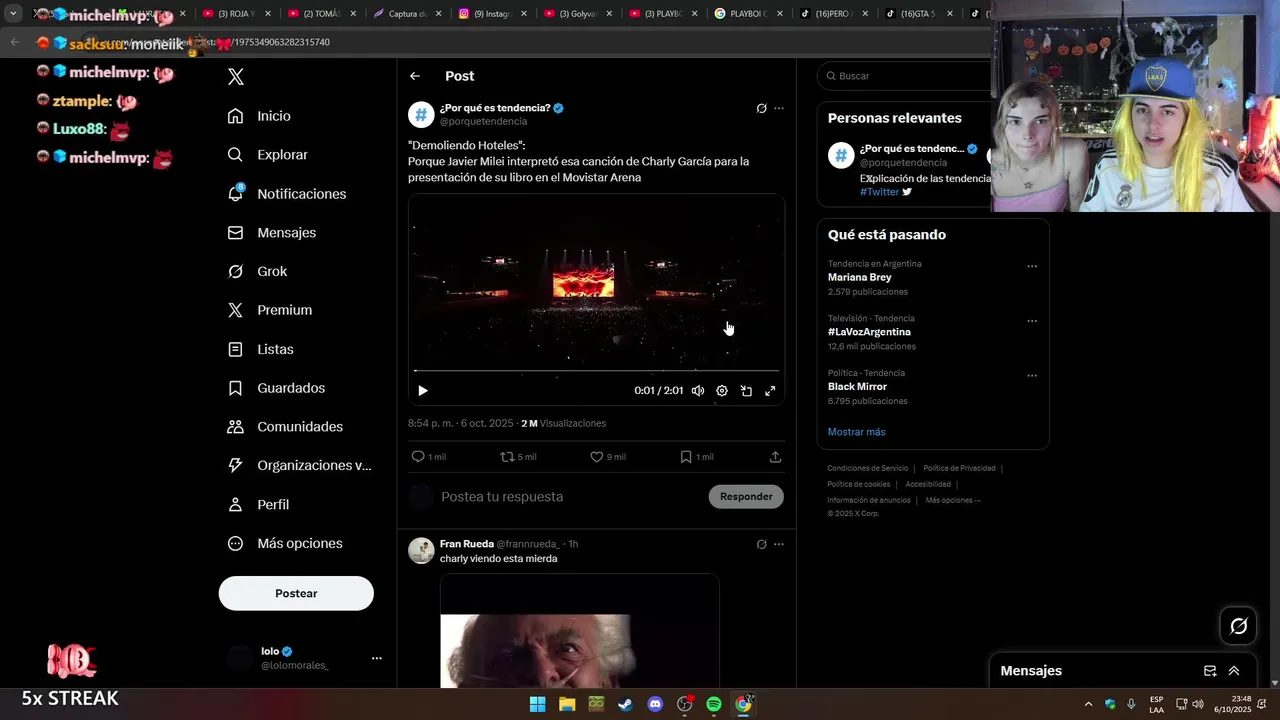This screenshot has height=720, width=1280.
Task: Toggle picture-in-picture on the video
Action: click(746, 391)
